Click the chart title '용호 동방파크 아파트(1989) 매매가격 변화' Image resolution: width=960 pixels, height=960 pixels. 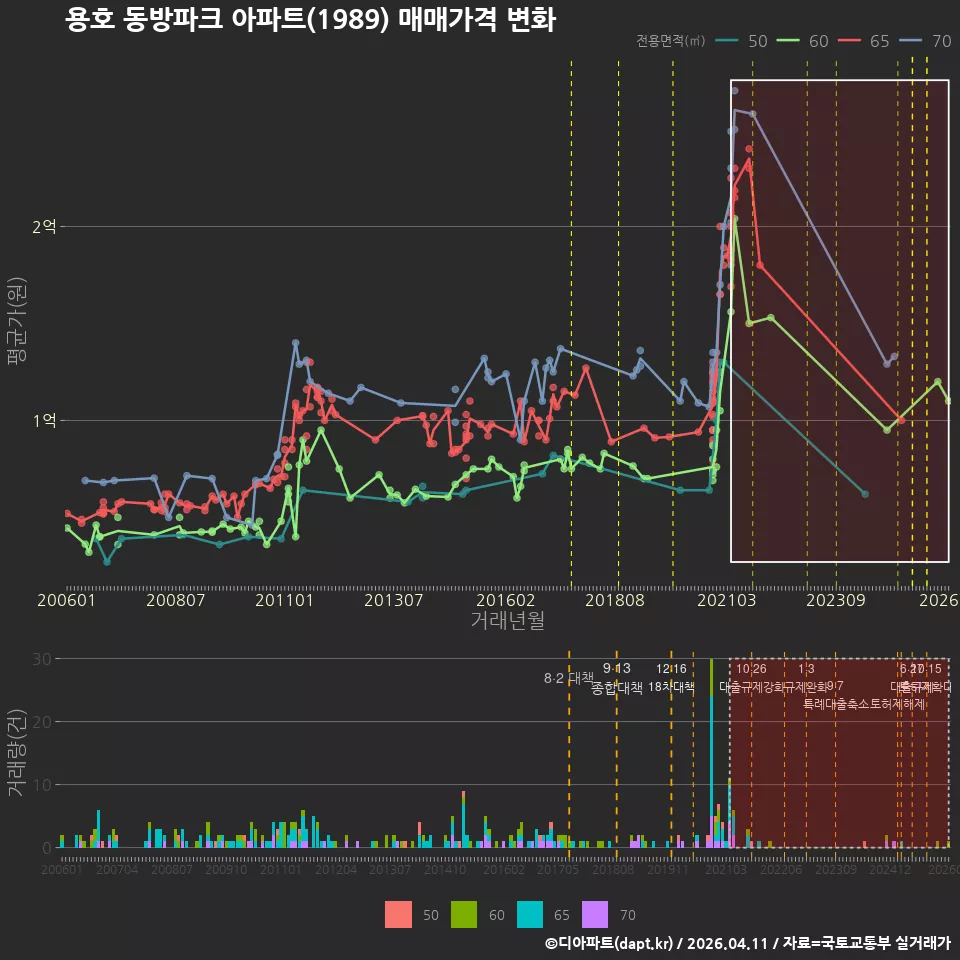(x=310, y=20)
